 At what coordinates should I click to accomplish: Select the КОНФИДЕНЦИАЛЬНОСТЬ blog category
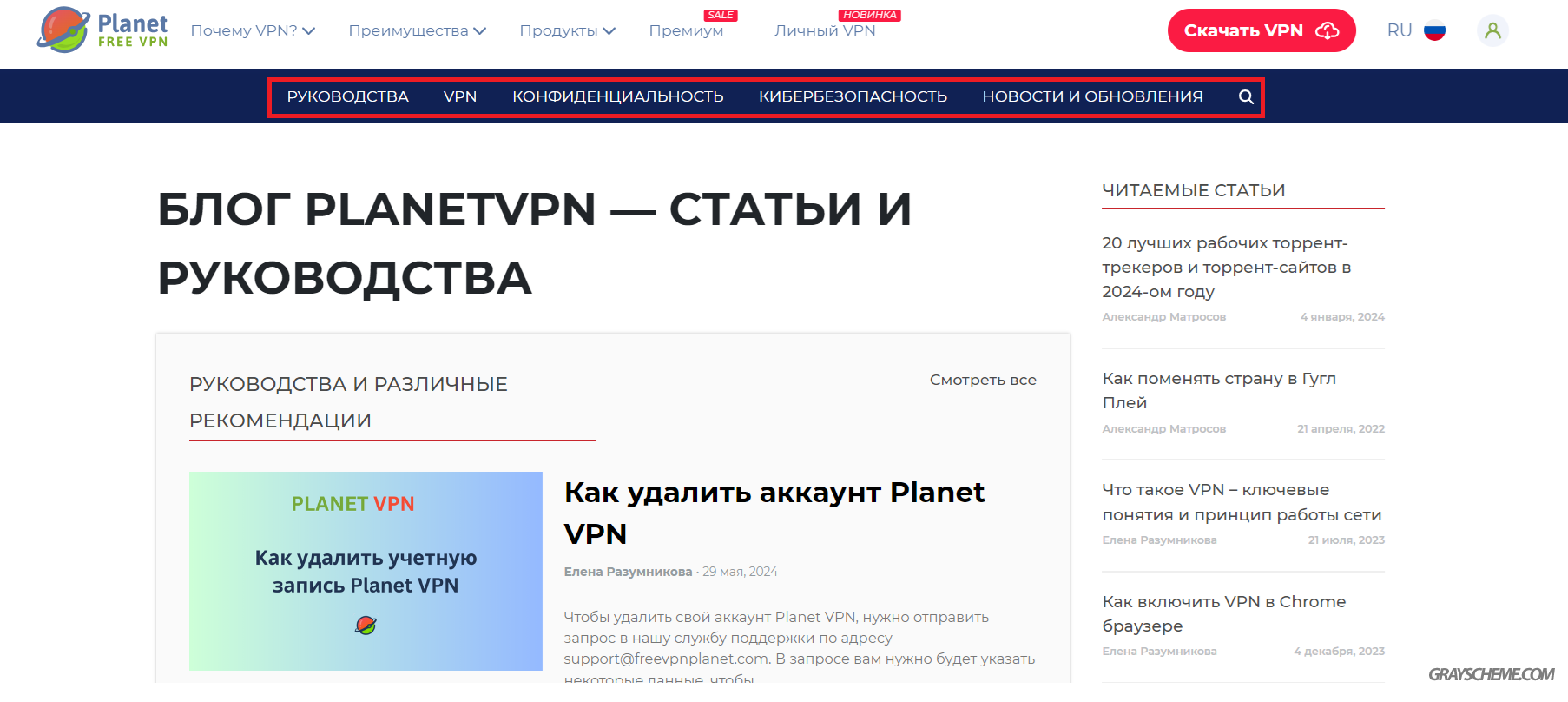(x=618, y=96)
